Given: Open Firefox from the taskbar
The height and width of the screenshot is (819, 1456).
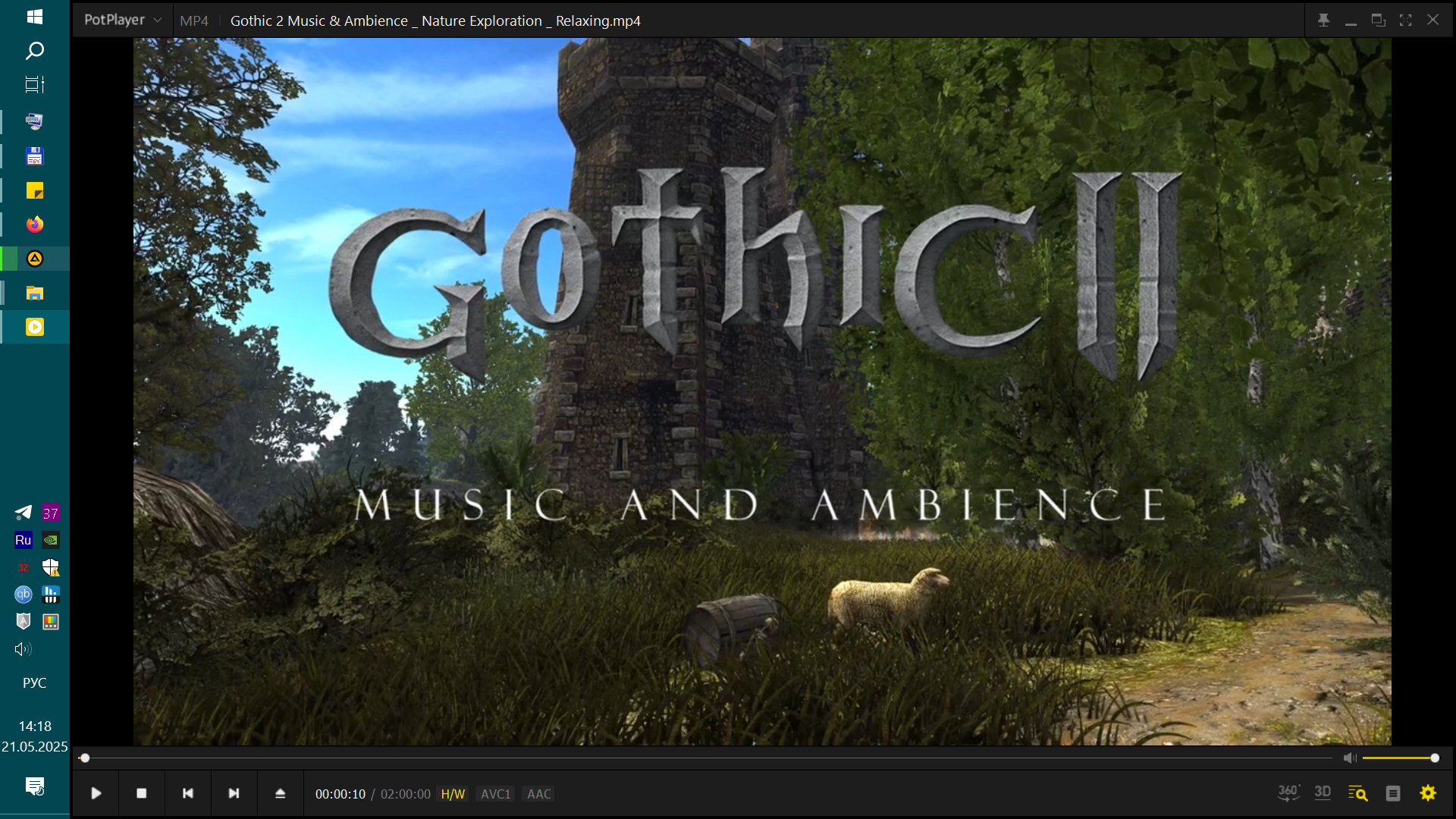Looking at the screenshot, I should pyautogui.click(x=35, y=224).
